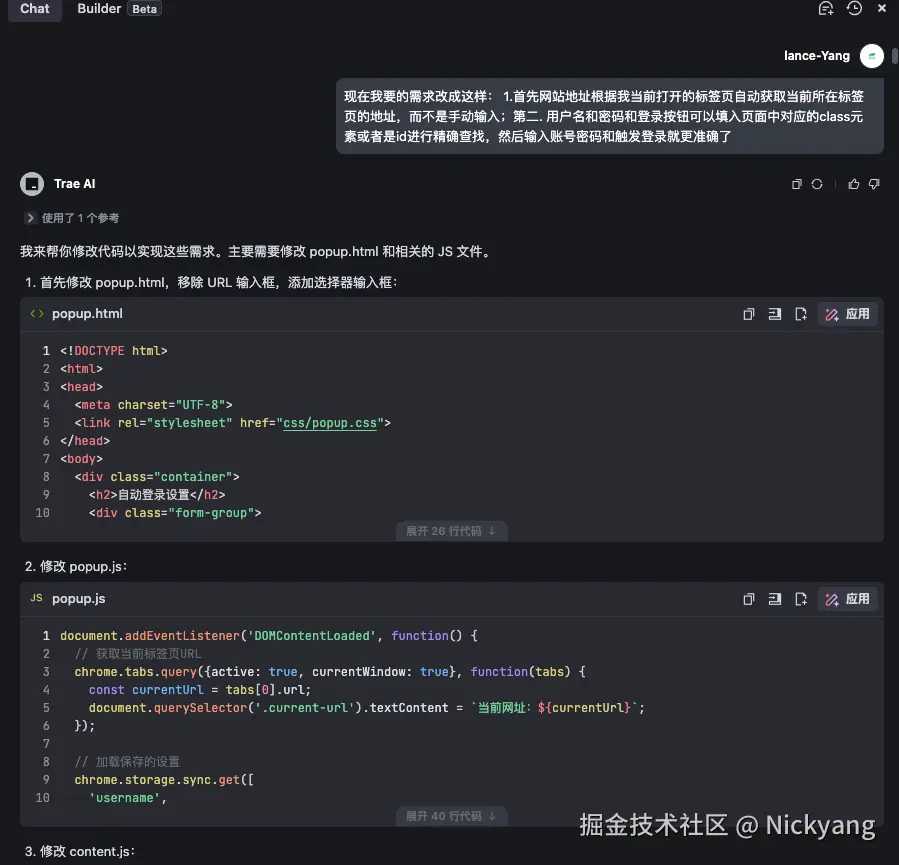Expand 40 more lines of popup.js
This screenshot has height=865, width=899.
click(451, 816)
